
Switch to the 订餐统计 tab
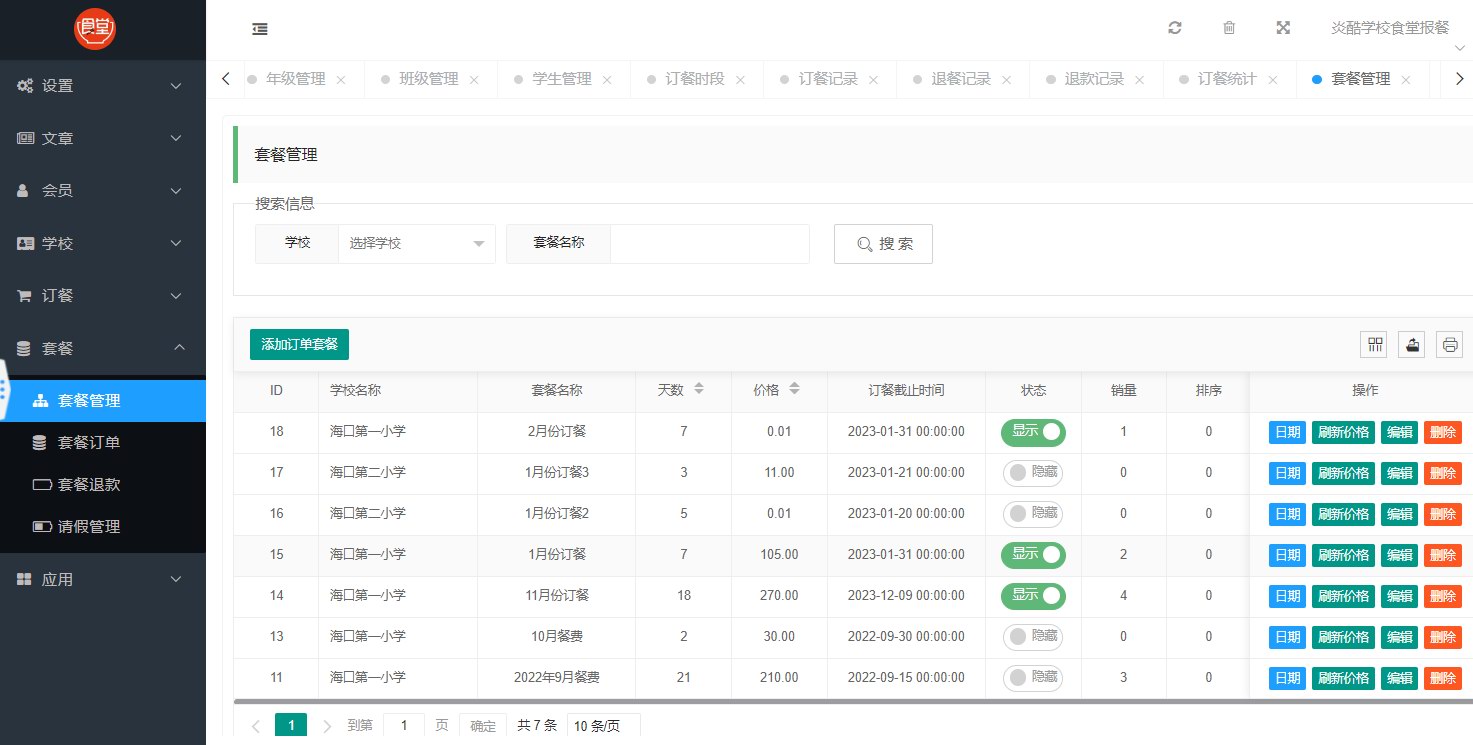point(1227,79)
